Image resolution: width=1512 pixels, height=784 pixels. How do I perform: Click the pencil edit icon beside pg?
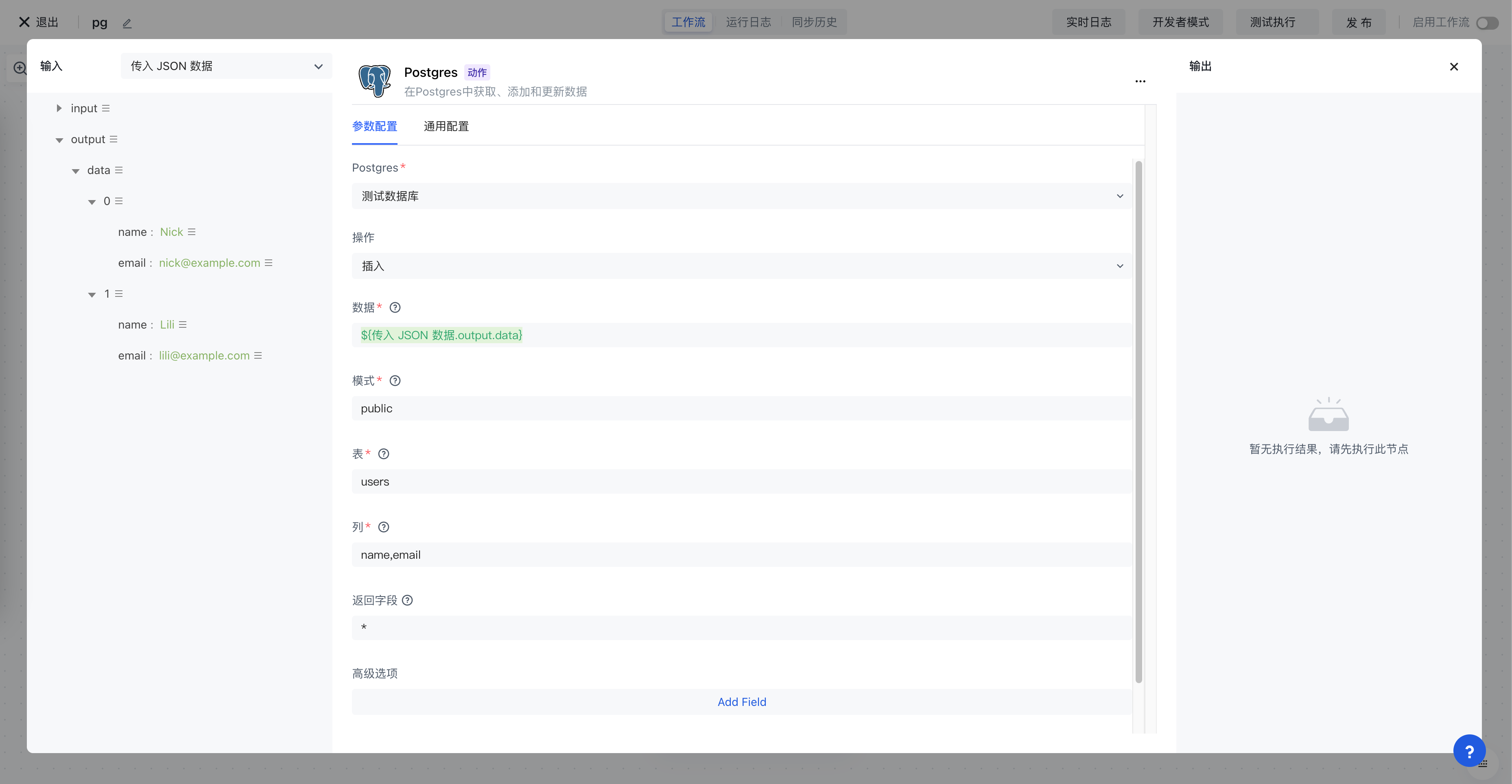coord(127,24)
